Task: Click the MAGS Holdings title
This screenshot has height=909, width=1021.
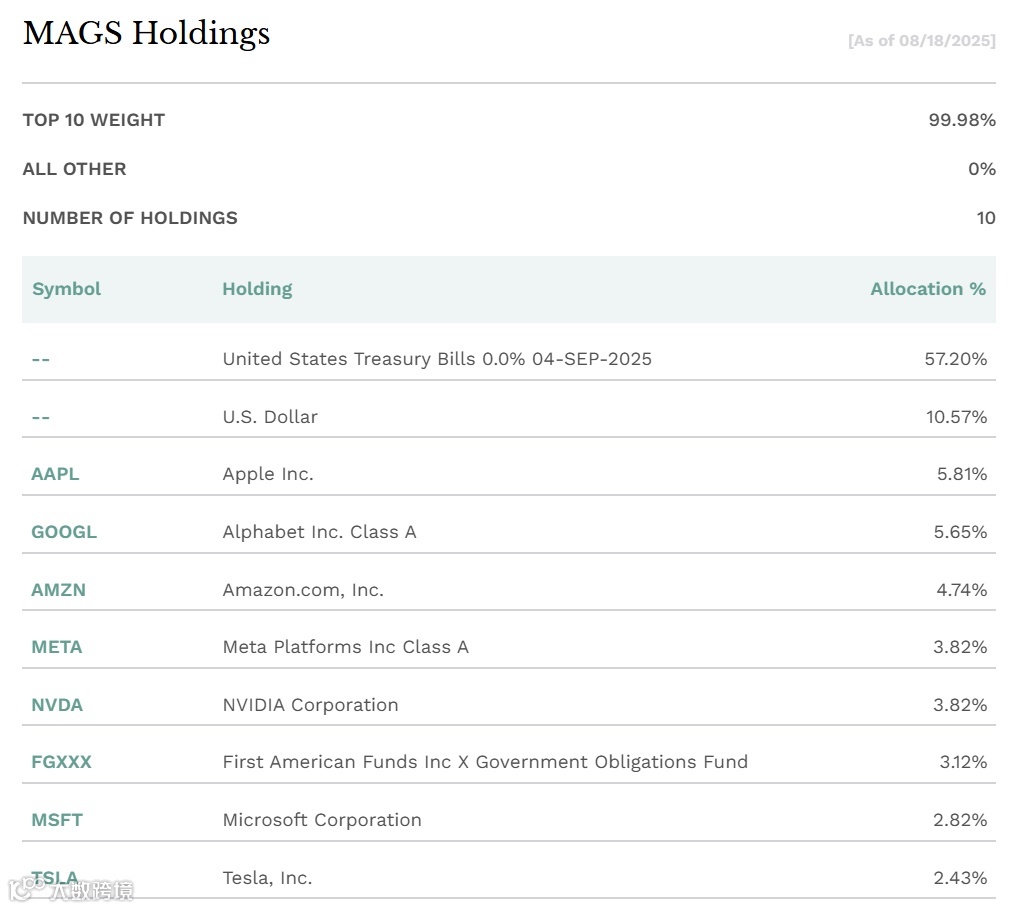Action: click(146, 34)
